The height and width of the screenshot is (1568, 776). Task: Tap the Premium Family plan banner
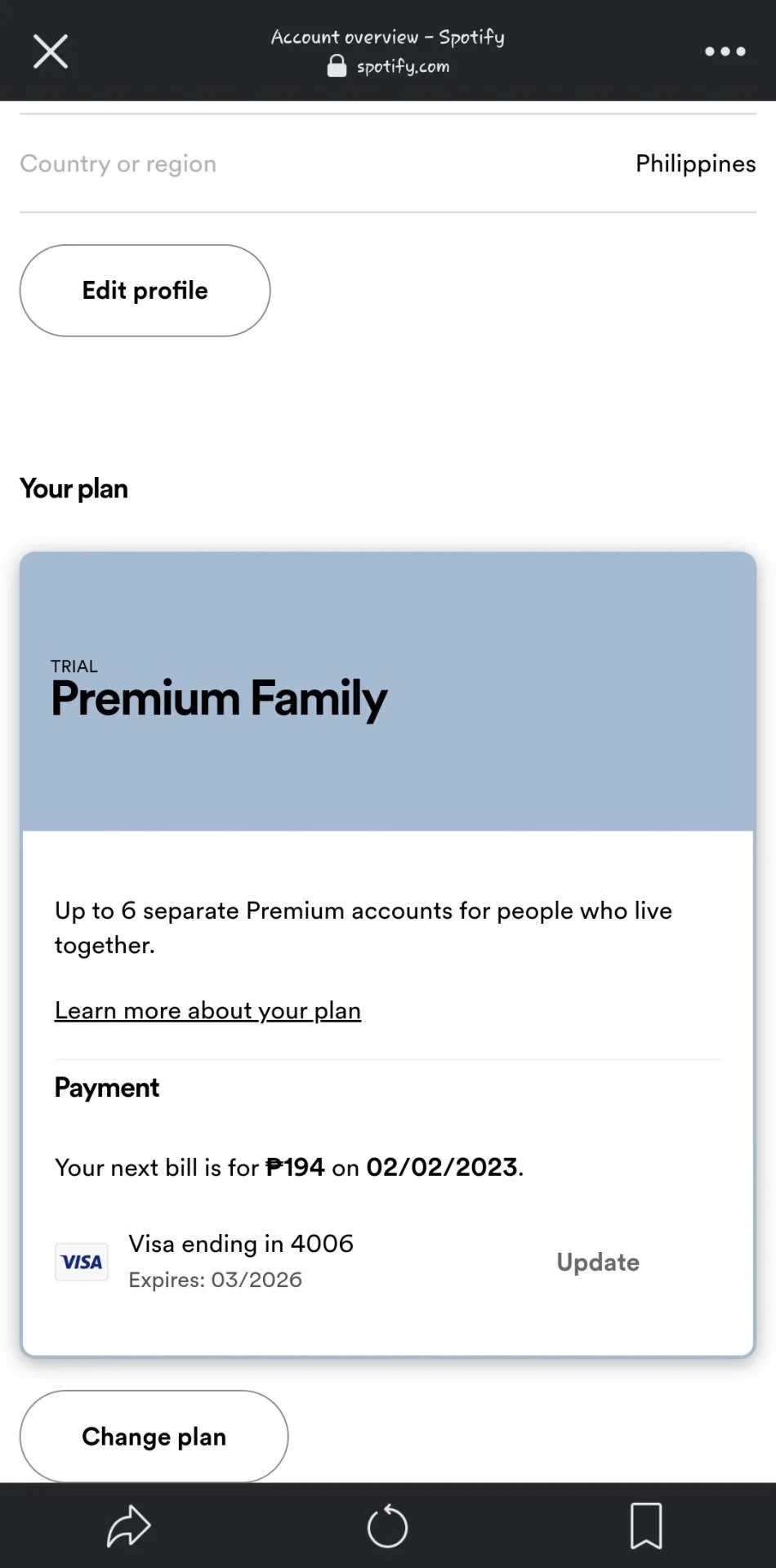(x=388, y=692)
